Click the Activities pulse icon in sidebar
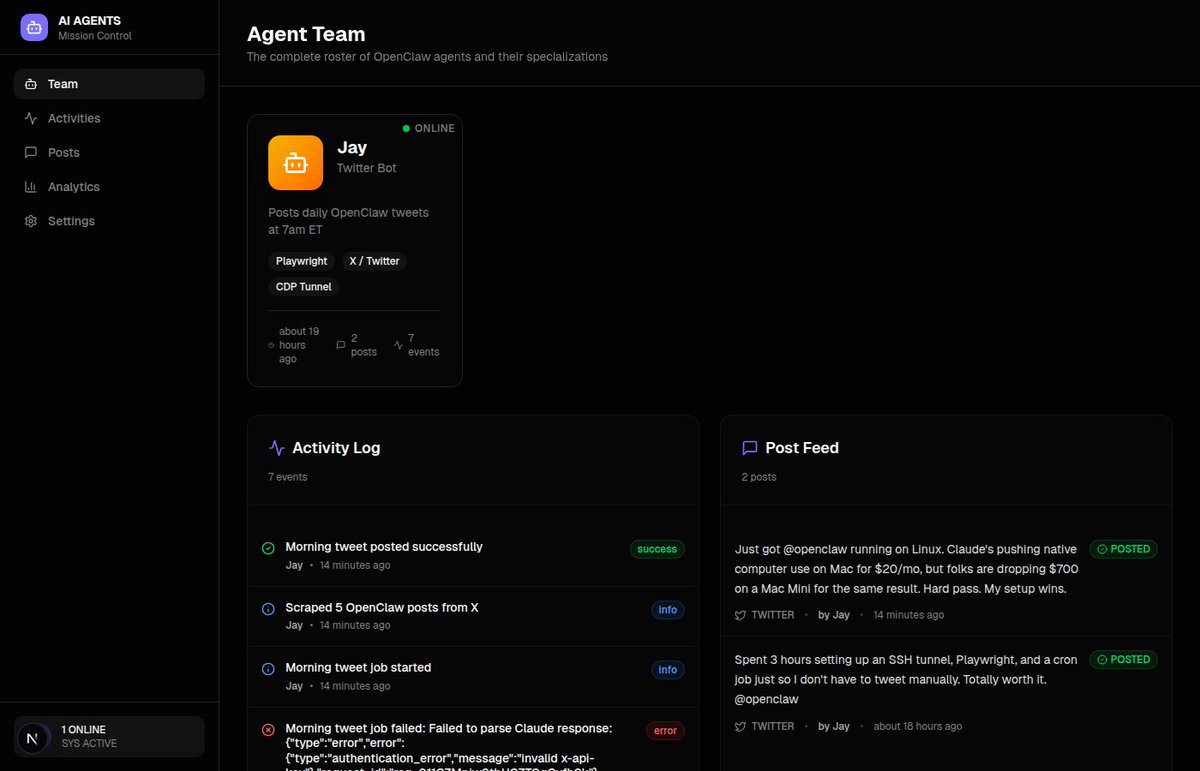The height and width of the screenshot is (771, 1200). [x=30, y=118]
